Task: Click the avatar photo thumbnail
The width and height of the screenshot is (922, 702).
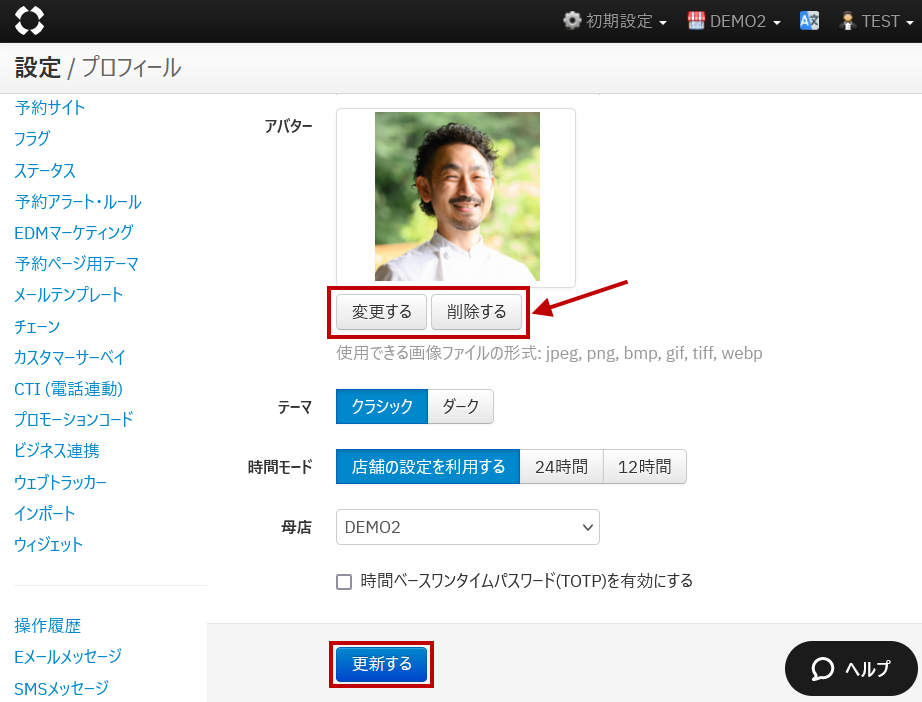Action: click(457, 196)
